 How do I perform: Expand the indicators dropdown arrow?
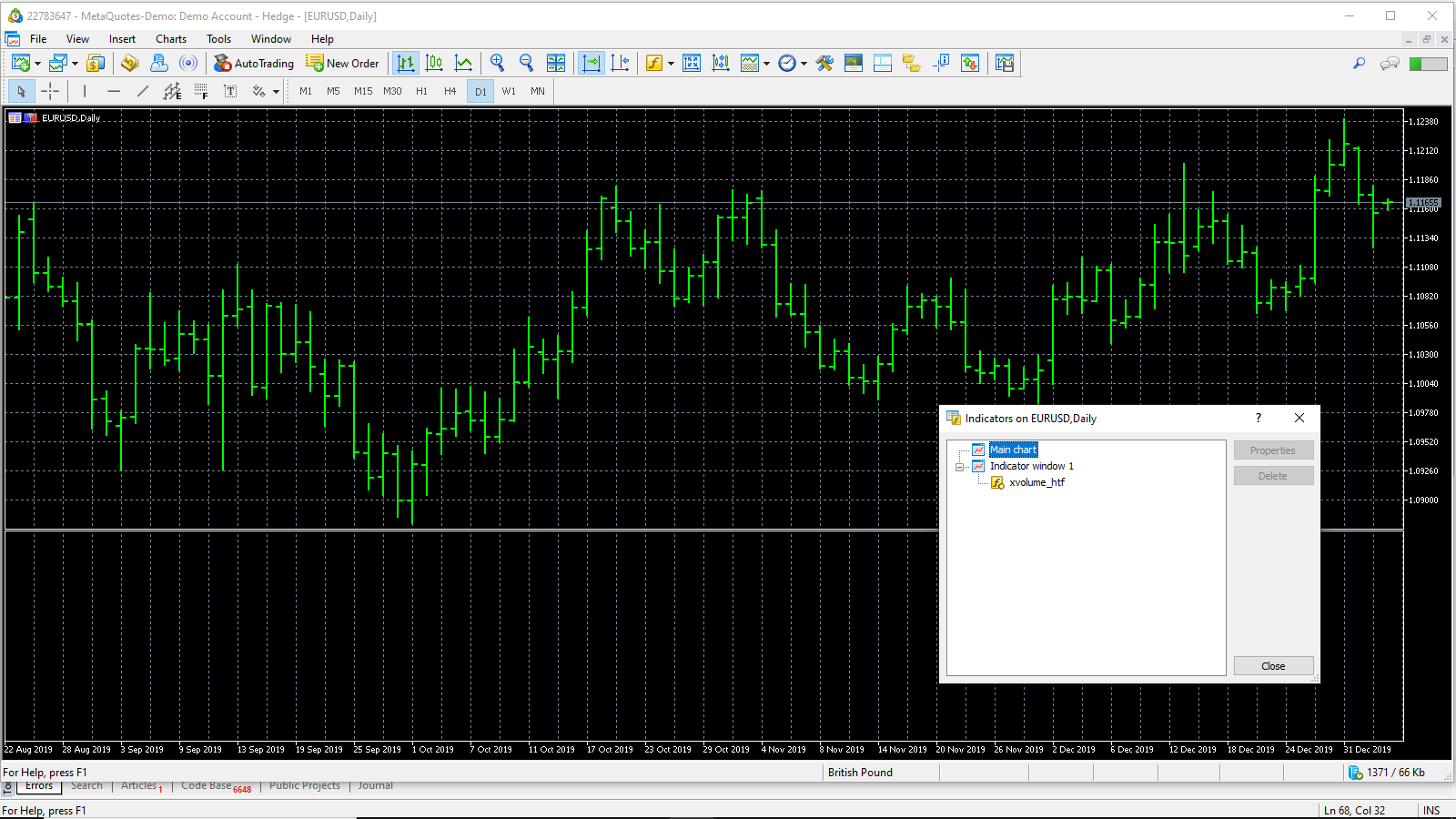(672, 64)
